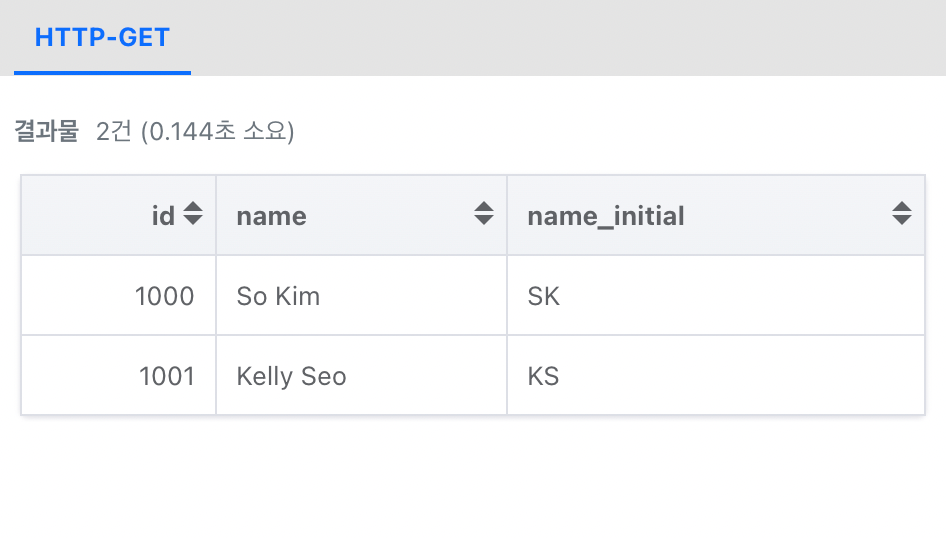Click the up arrow in name_initial header
This screenshot has width=946, height=538.
(902, 207)
